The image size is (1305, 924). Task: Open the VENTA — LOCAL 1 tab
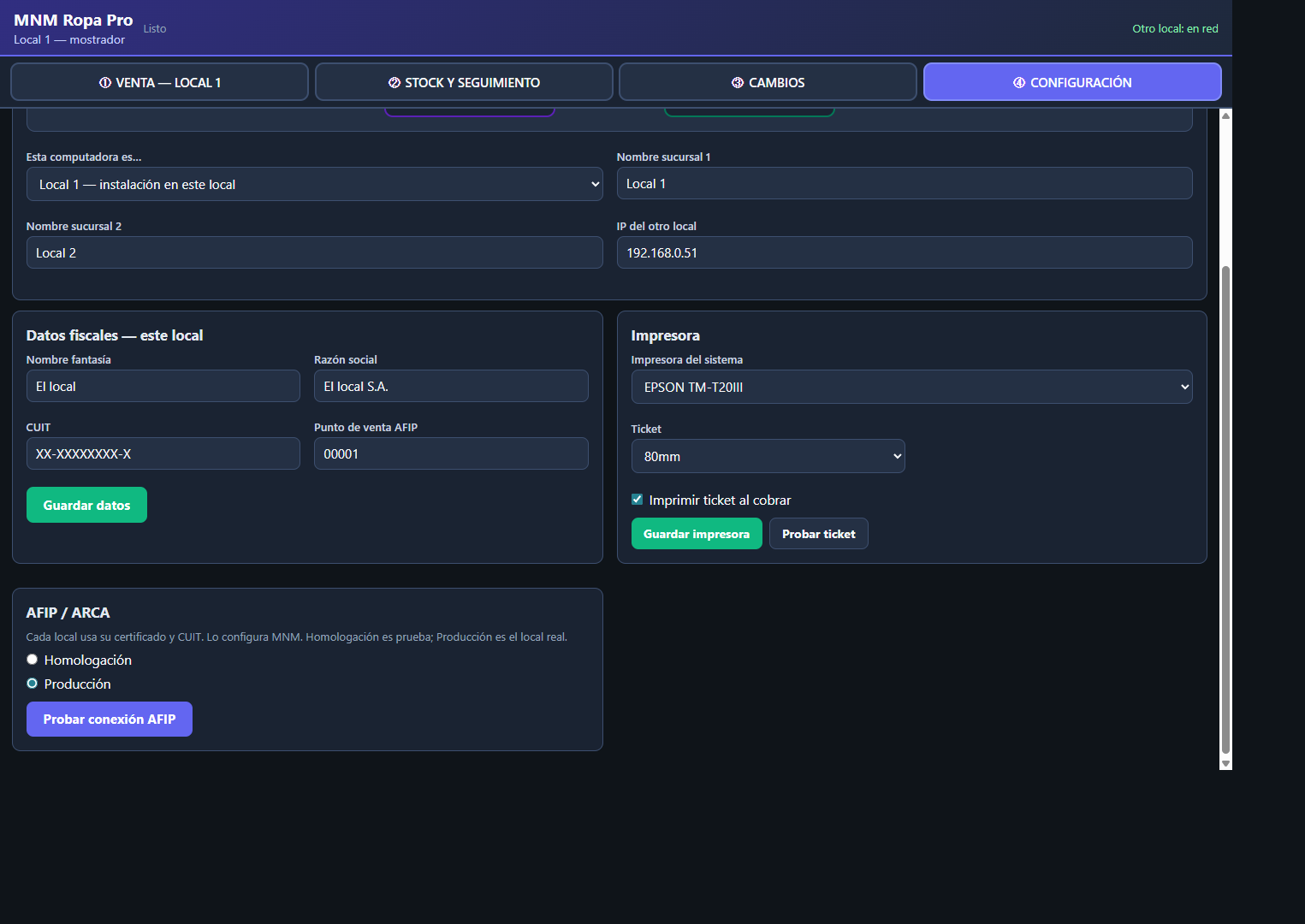159,82
